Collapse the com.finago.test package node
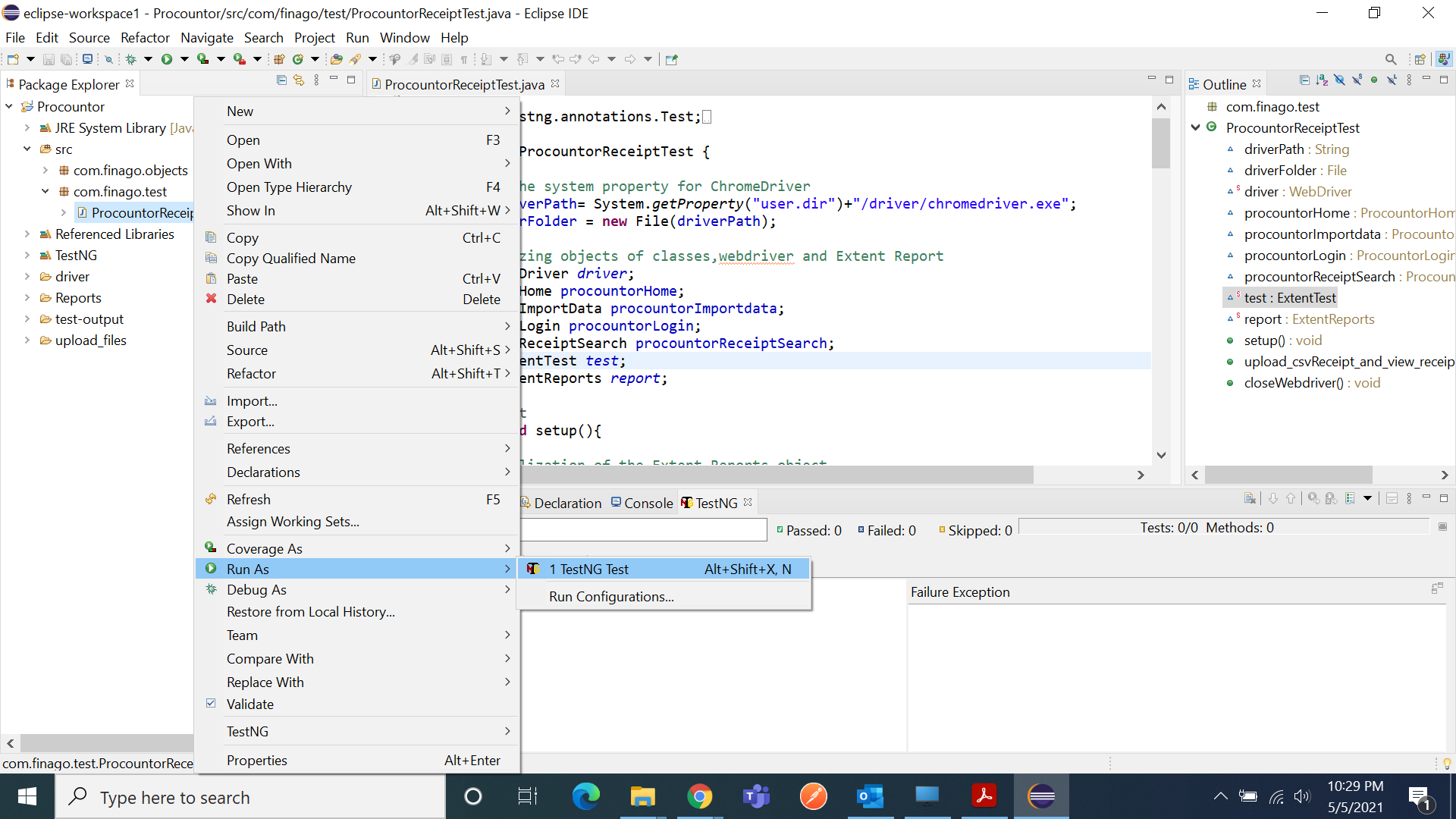 click(x=45, y=192)
